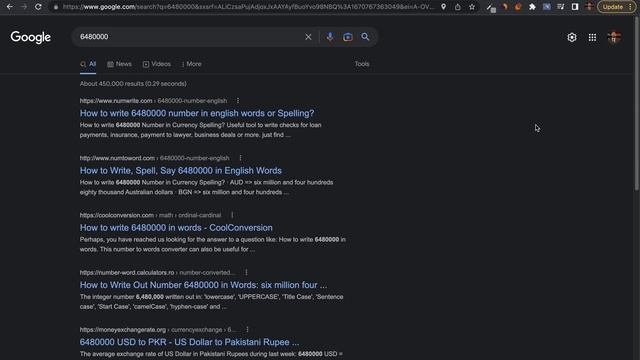Open the browser side panel icon
The height and width of the screenshot is (360, 640).
coord(575,7)
